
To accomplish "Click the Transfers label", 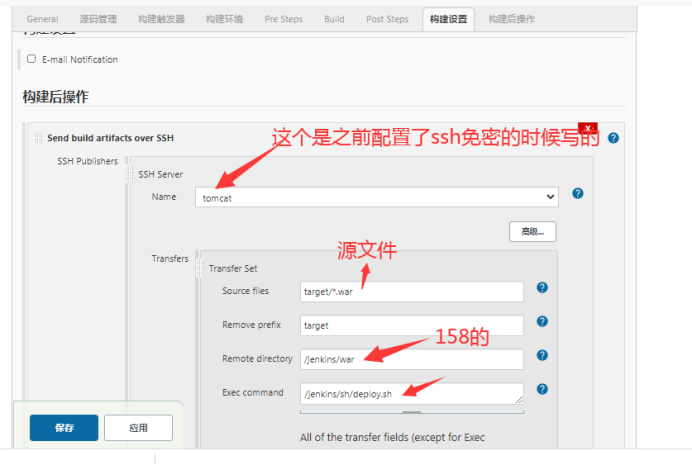I will (x=170, y=259).
